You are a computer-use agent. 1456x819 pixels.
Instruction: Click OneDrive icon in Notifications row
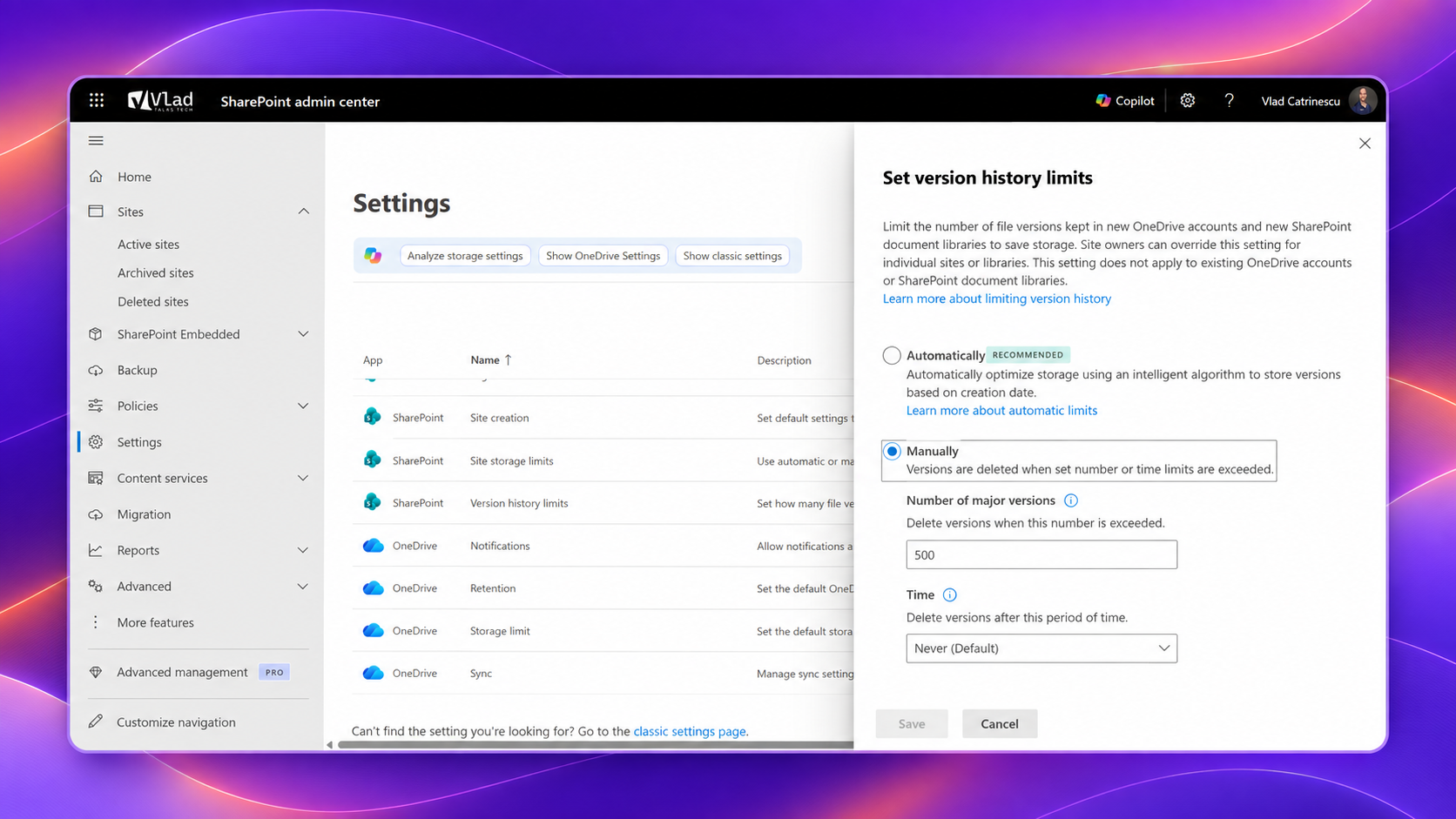click(x=373, y=546)
